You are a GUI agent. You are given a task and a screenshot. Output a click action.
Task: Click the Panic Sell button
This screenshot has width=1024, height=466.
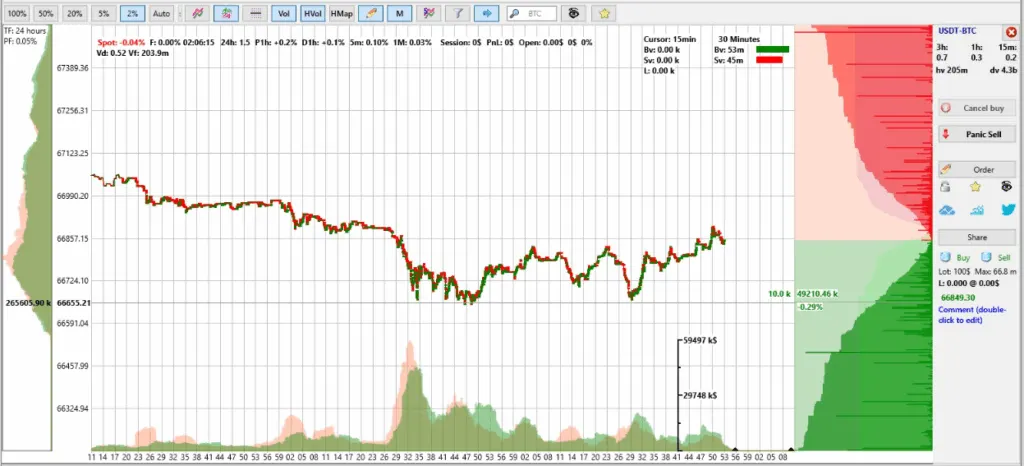click(977, 134)
